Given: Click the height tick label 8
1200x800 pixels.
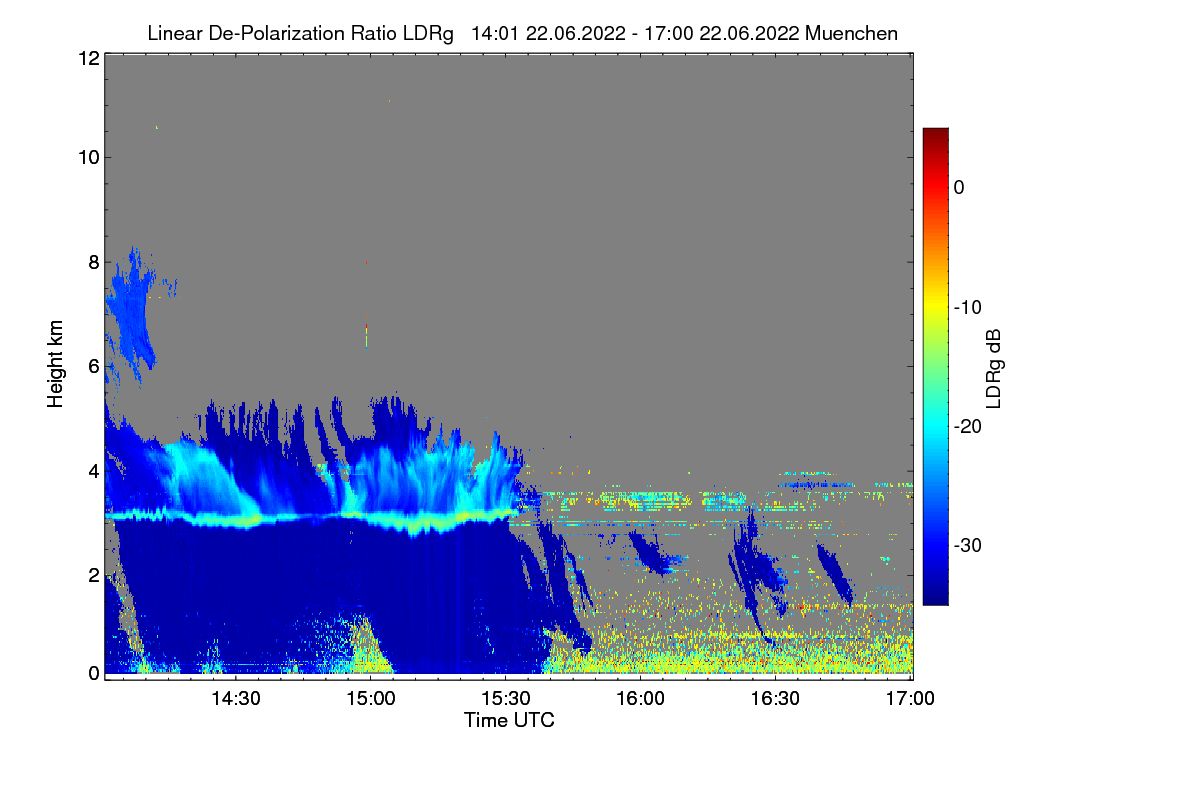Looking at the screenshot, I should click(x=93, y=262).
